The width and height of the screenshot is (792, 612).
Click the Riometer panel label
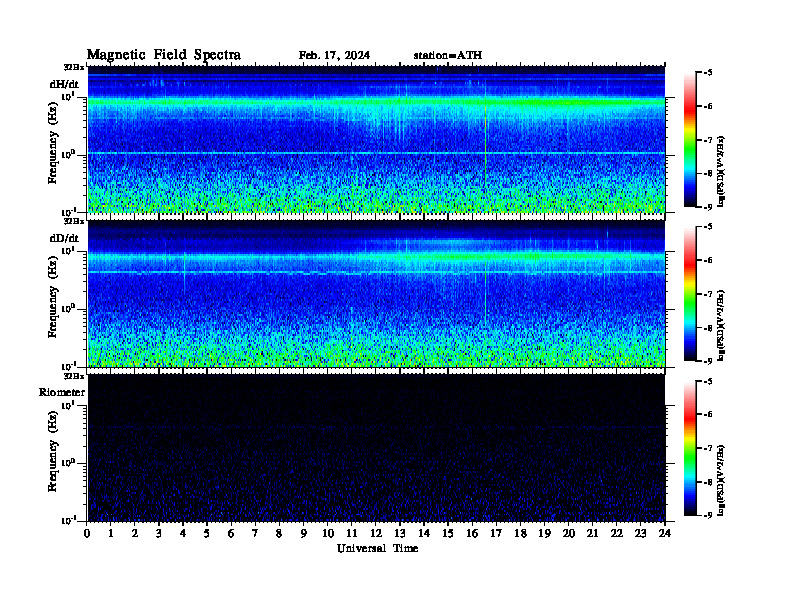(x=62, y=392)
